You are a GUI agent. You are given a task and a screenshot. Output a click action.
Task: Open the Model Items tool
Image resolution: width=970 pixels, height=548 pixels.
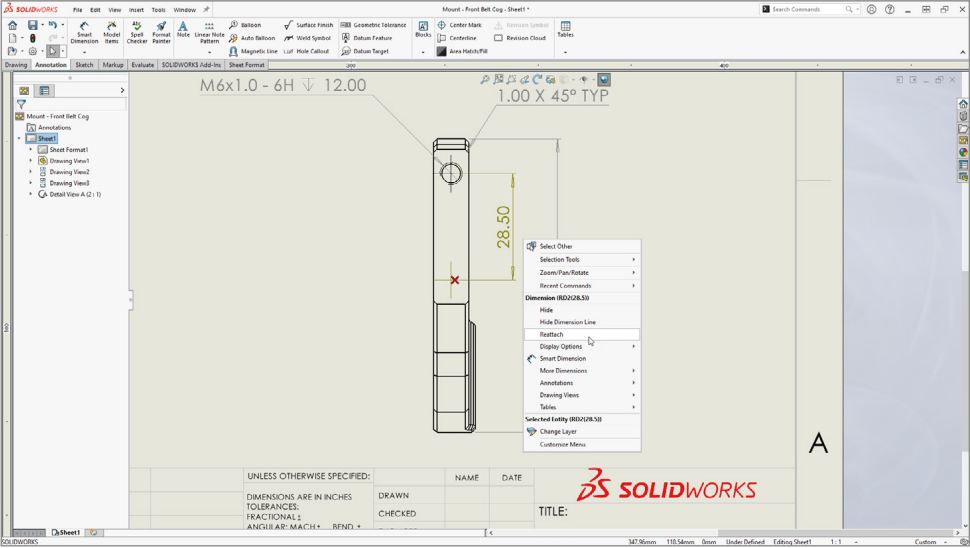(111, 32)
